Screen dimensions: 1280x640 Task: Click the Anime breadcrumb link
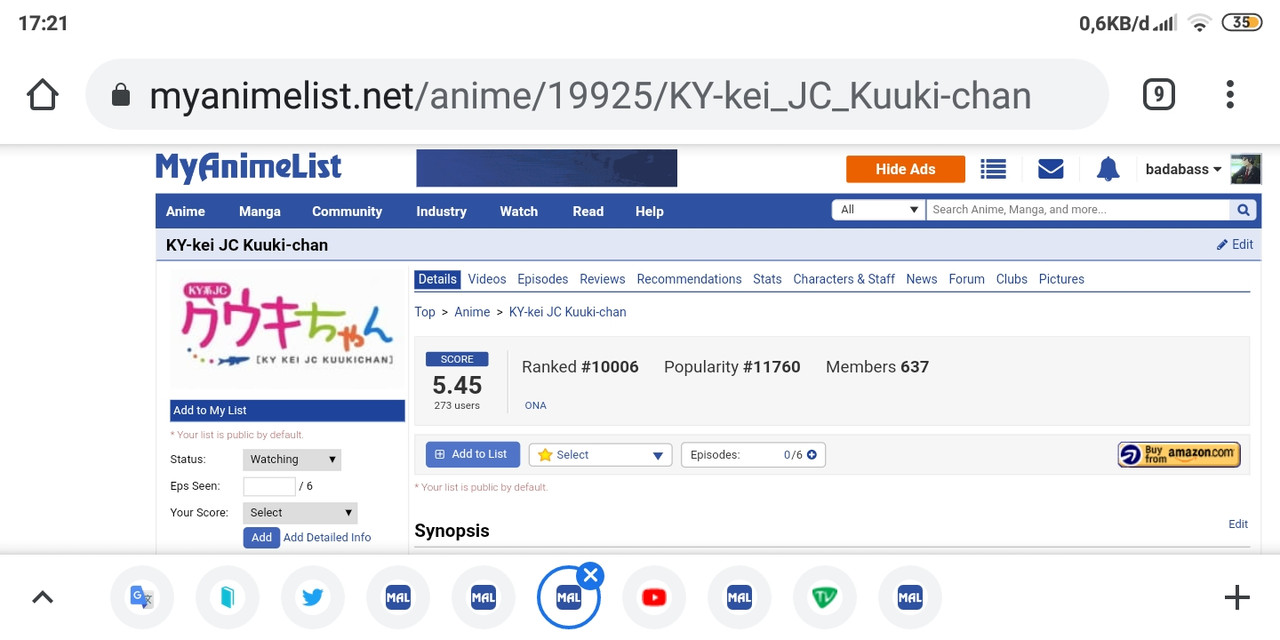point(472,312)
